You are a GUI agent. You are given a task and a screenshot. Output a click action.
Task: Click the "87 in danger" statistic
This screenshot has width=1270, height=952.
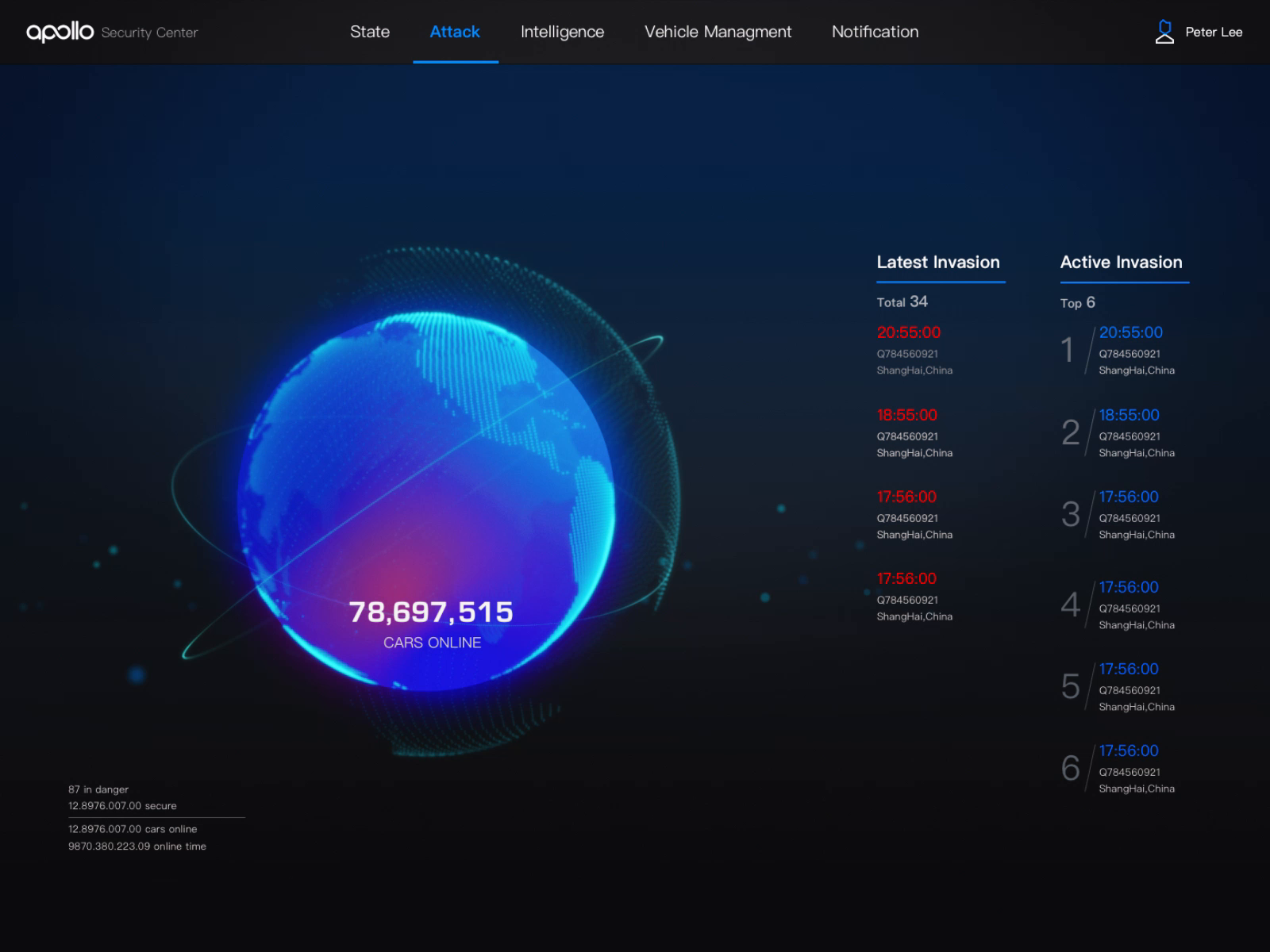pyautogui.click(x=98, y=789)
